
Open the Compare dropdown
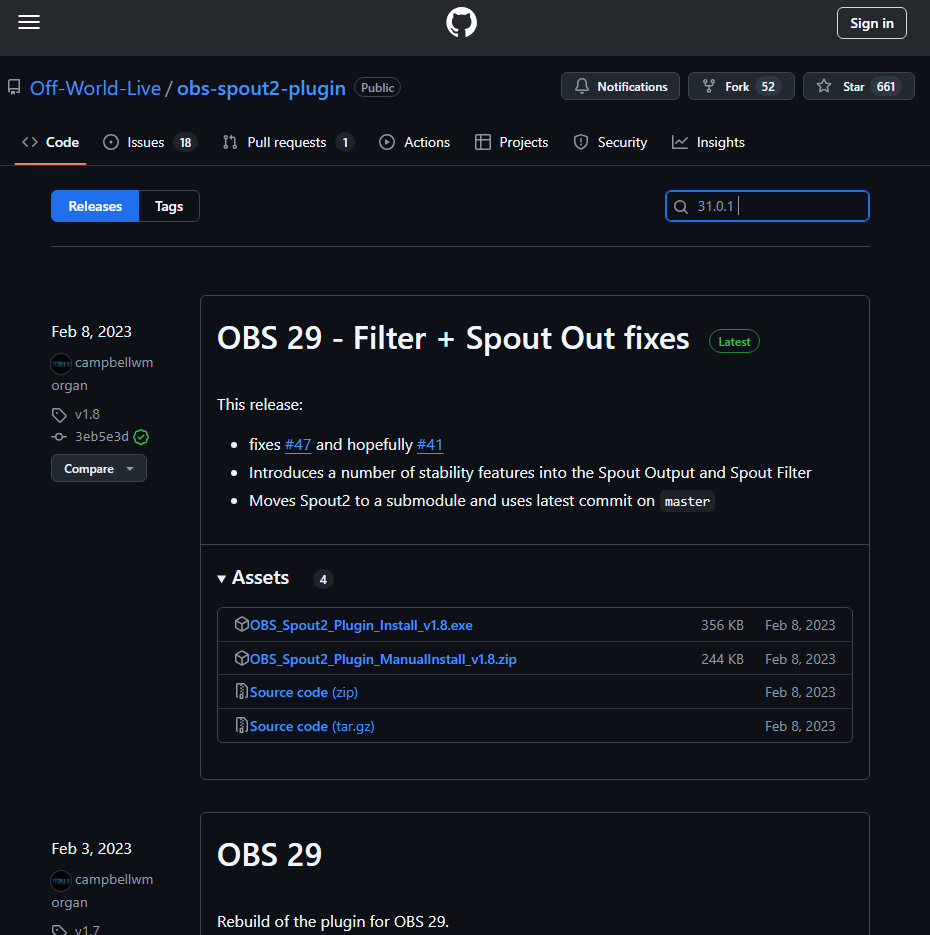tap(99, 469)
